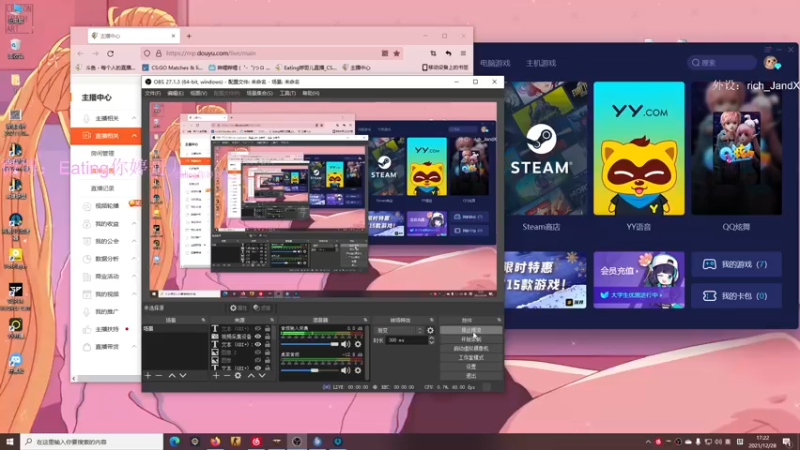Expand the 商业活动 sidebar section
Viewport: 800px width, 450px height.
pos(134,276)
